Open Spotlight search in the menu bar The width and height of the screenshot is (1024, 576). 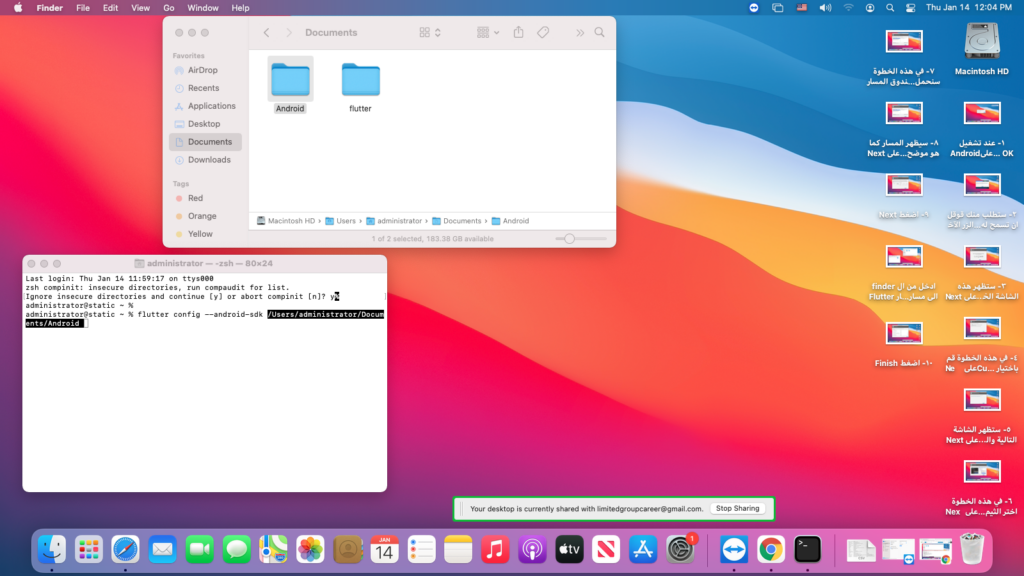point(890,8)
